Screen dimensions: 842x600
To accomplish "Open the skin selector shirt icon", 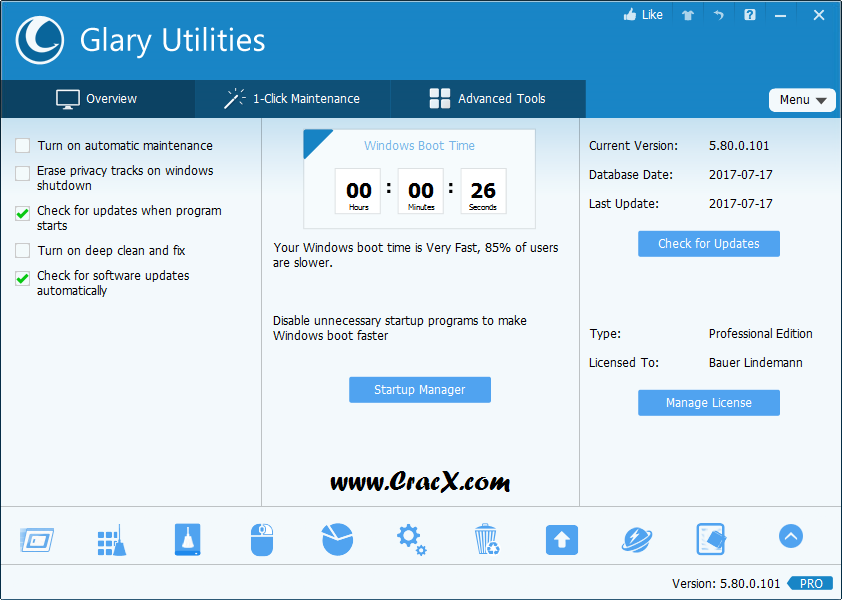I will pyautogui.click(x=688, y=15).
